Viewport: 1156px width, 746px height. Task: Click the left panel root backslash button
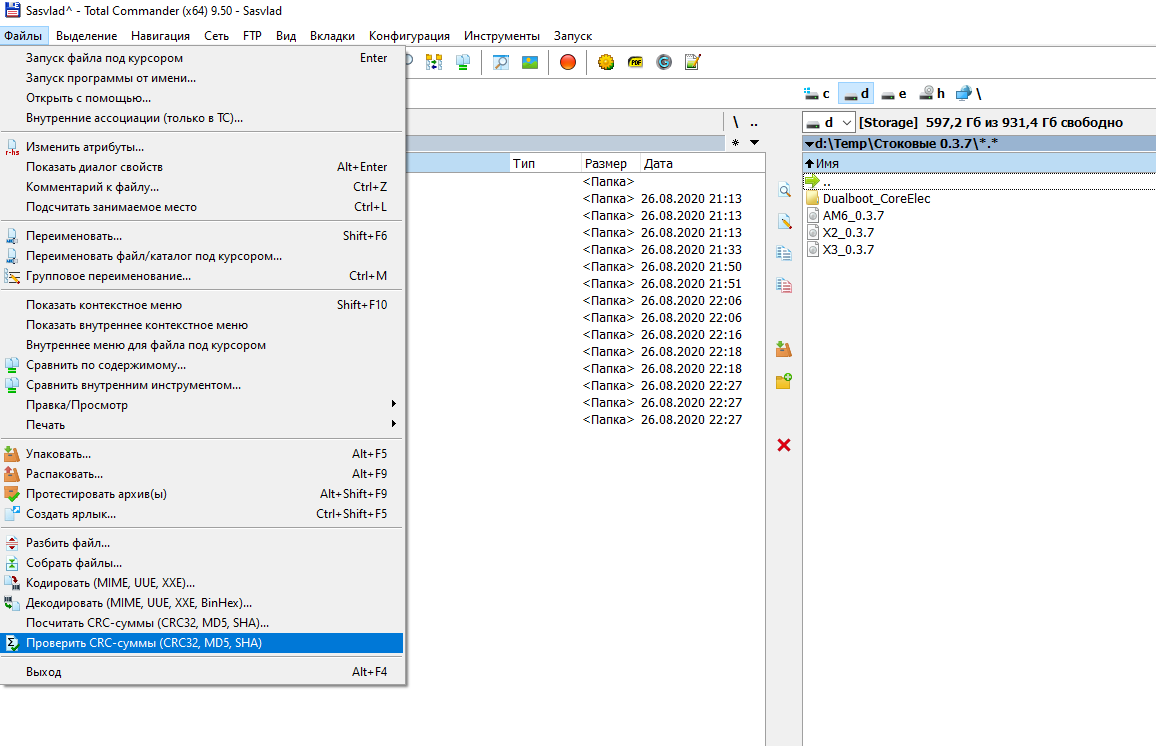(736, 122)
